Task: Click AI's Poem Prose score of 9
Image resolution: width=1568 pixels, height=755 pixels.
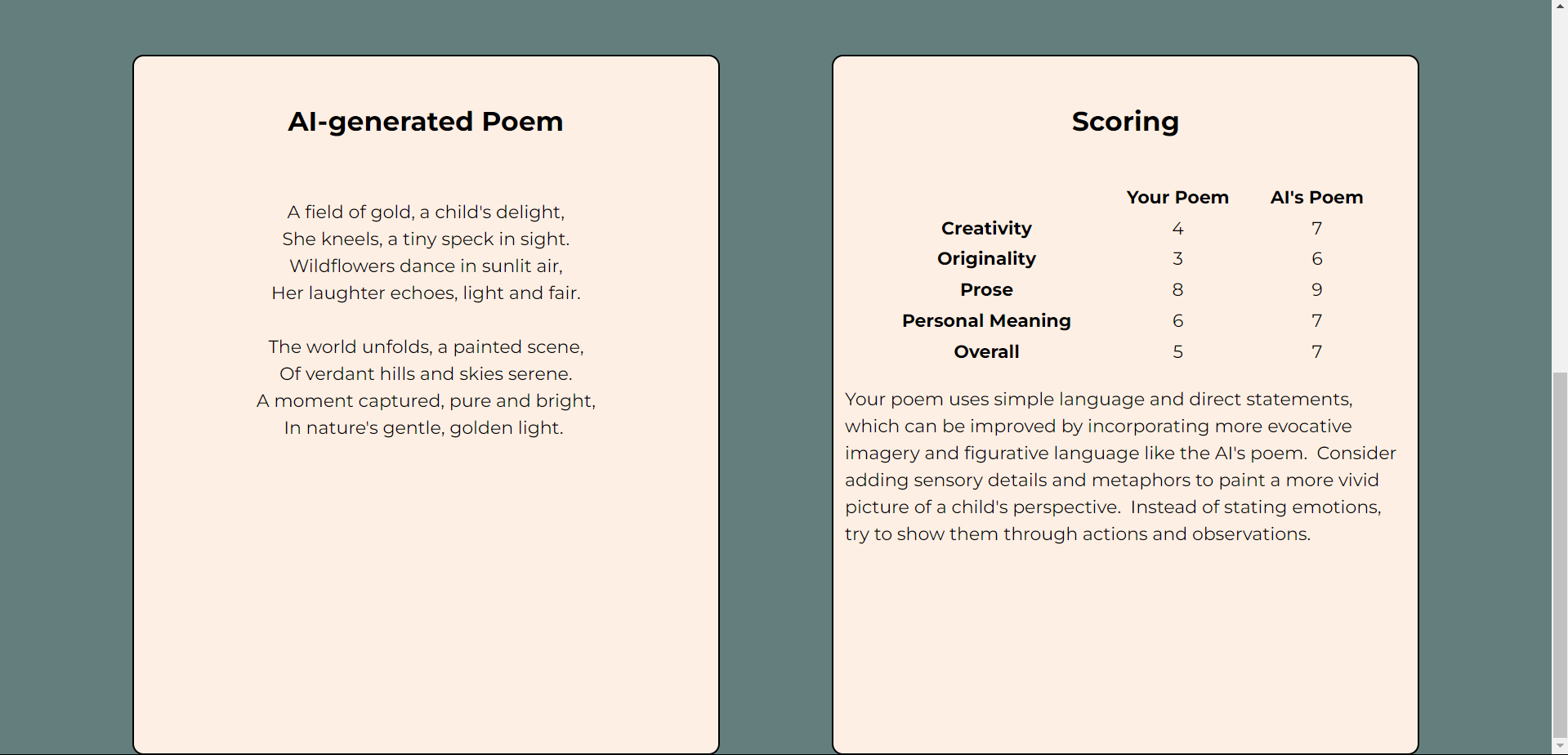Action: coord(1316,290)
